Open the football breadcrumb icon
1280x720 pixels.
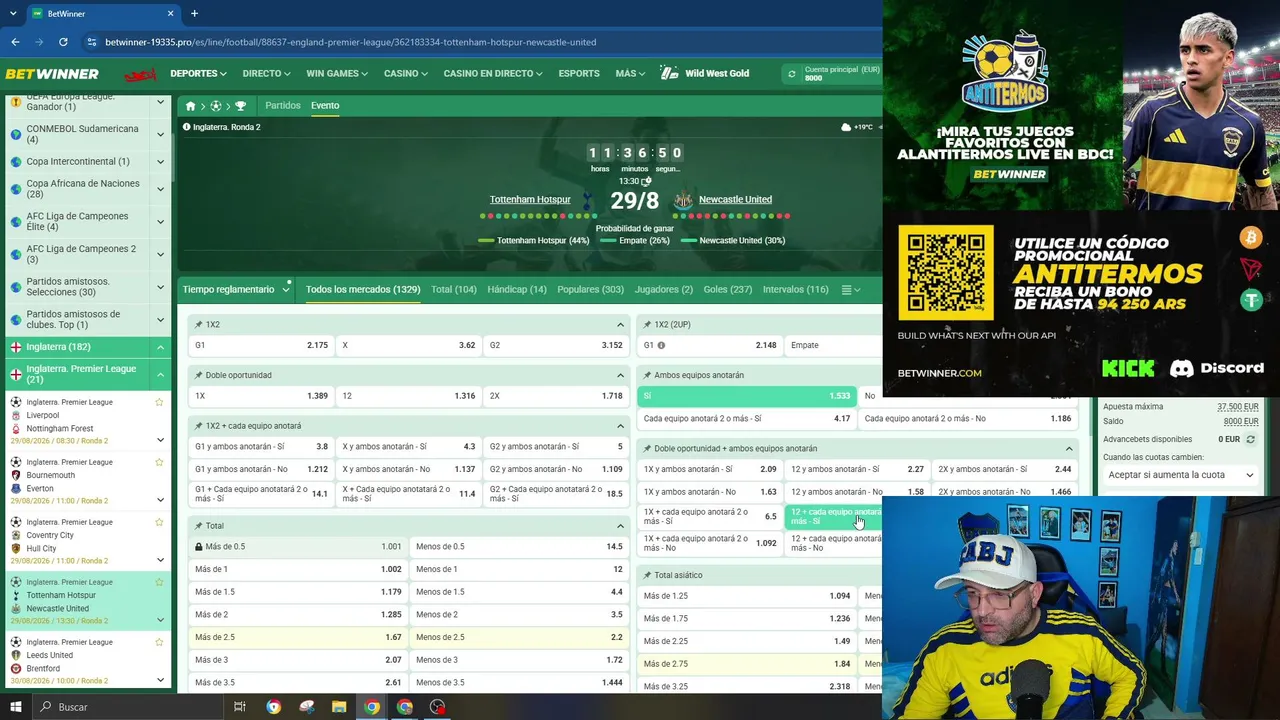tap(215, 106)
